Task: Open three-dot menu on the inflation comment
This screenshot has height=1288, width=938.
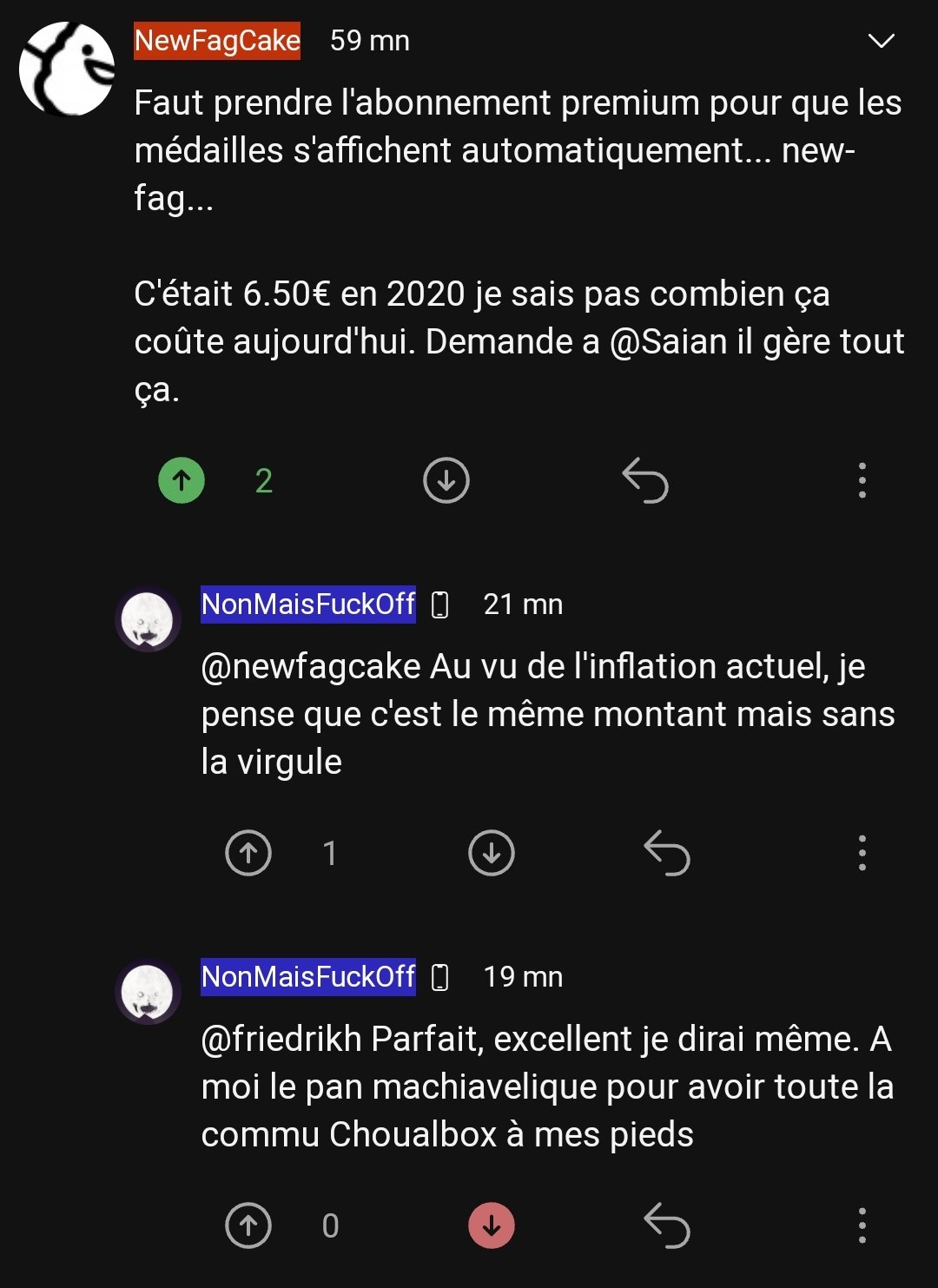Action: point(862,853)
